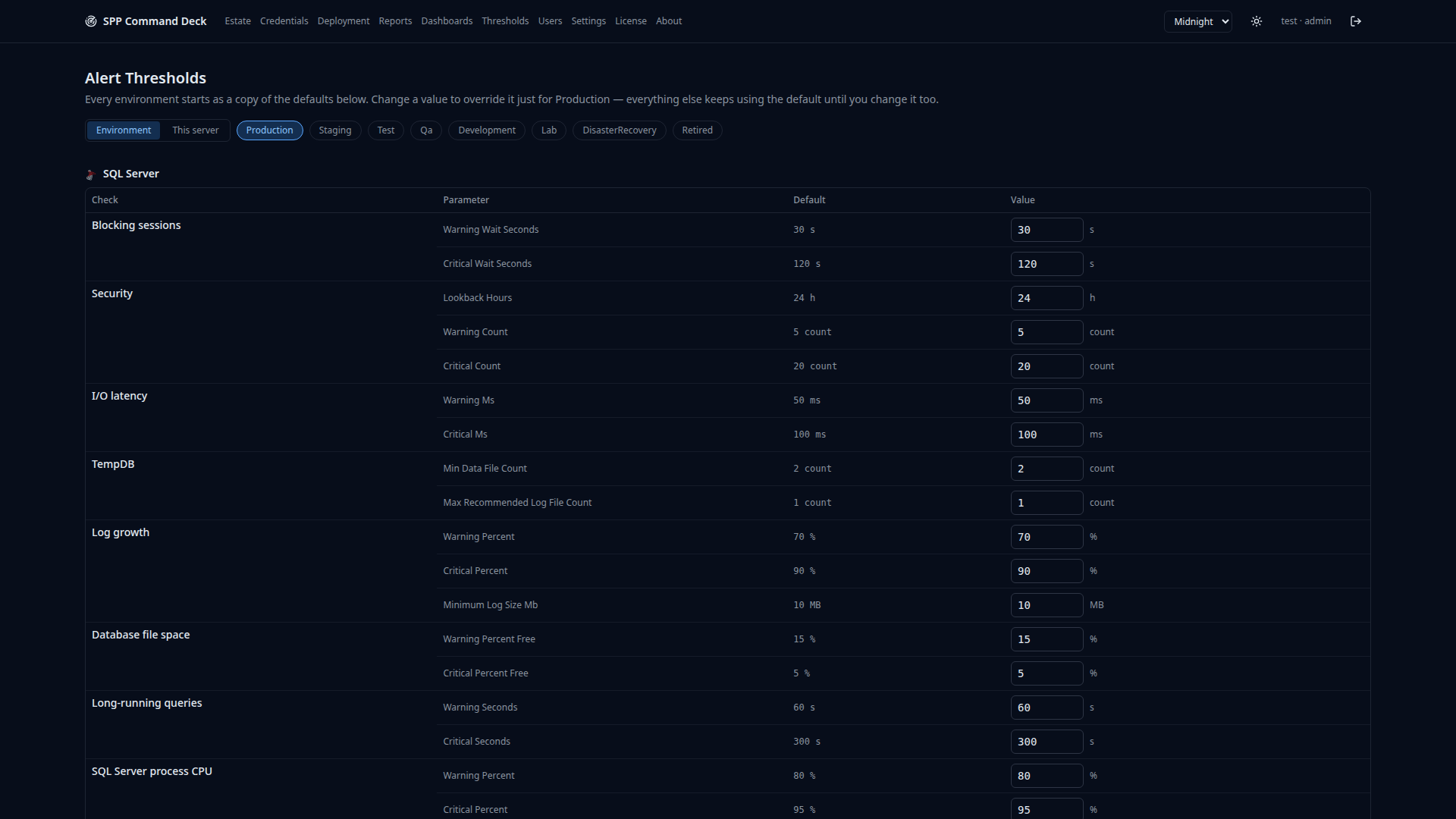Edit the Critical Percent Free value field
Image resolution: width=1456 pixels, height=819 pixels.
(x=1046, y=673)
